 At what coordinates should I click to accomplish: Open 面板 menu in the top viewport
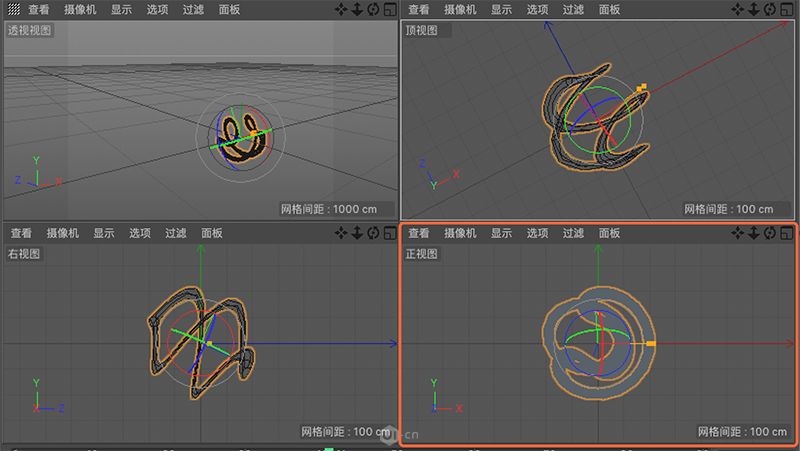(609, 9)
